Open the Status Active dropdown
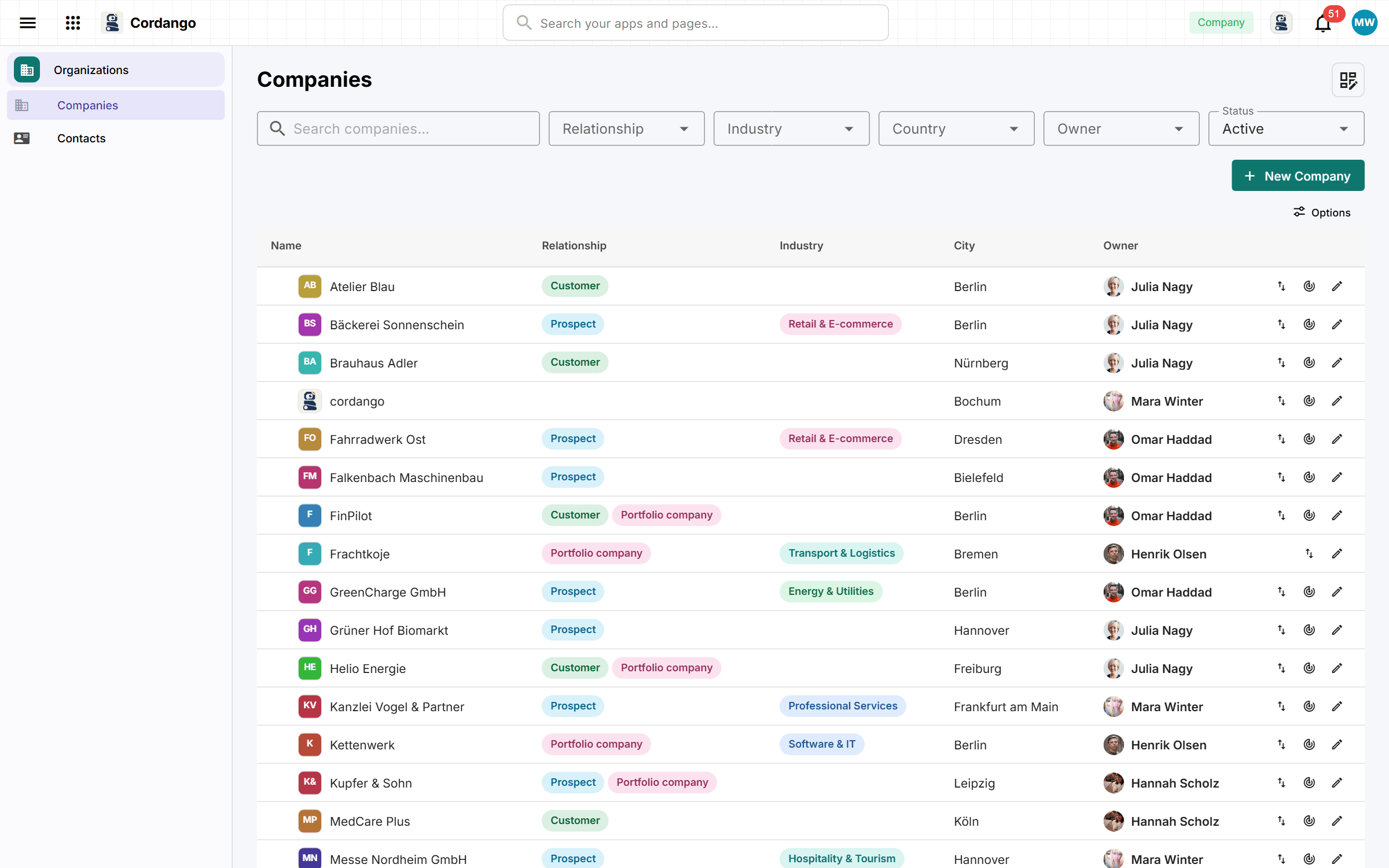This screenshot has height=868, width=1389. tap(1286, 128)
